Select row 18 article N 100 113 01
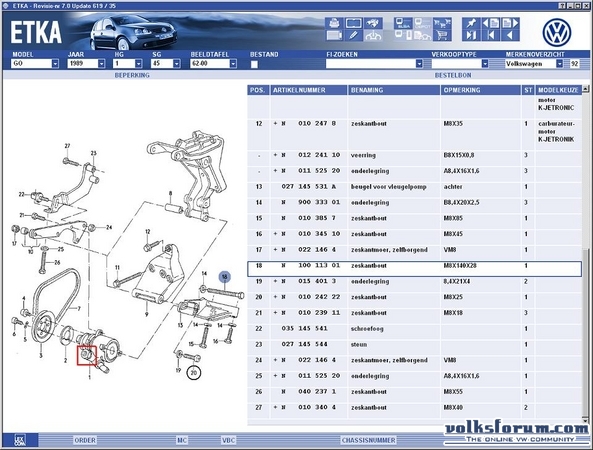Image resolution: width=593 pixels, height=450 pixels. pyautogui.click(x=414, y=269)
